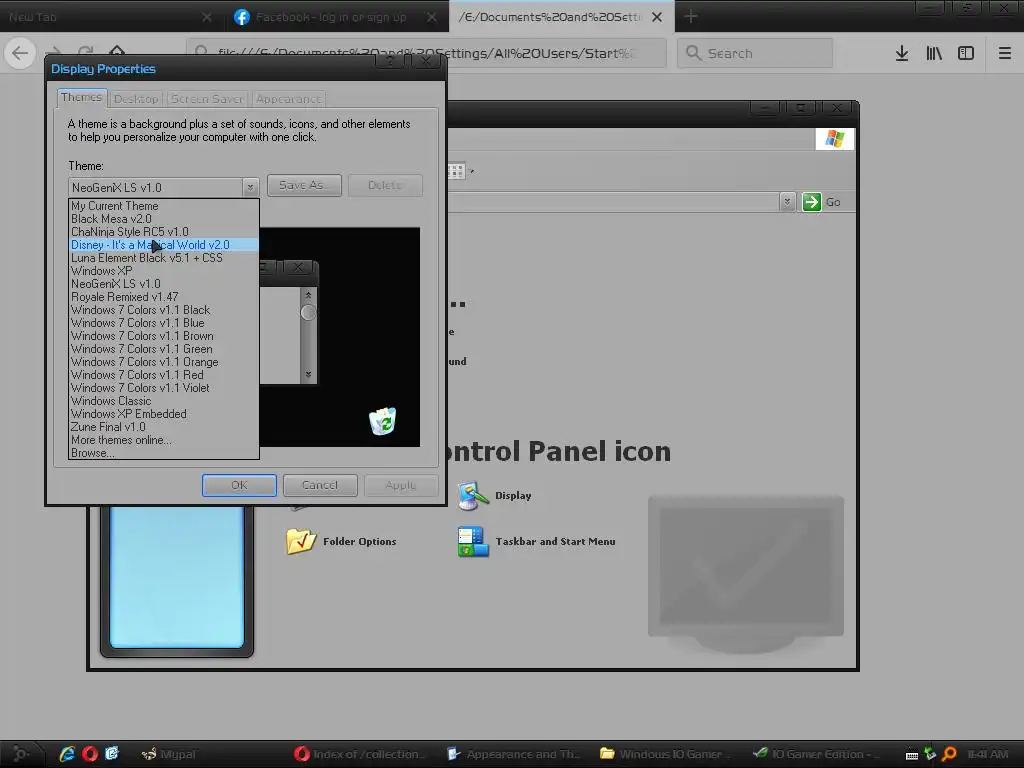Viewport: 1024px width, 768px height.
Task: Switch to the Themes tab
Action: tap(82, 97)
